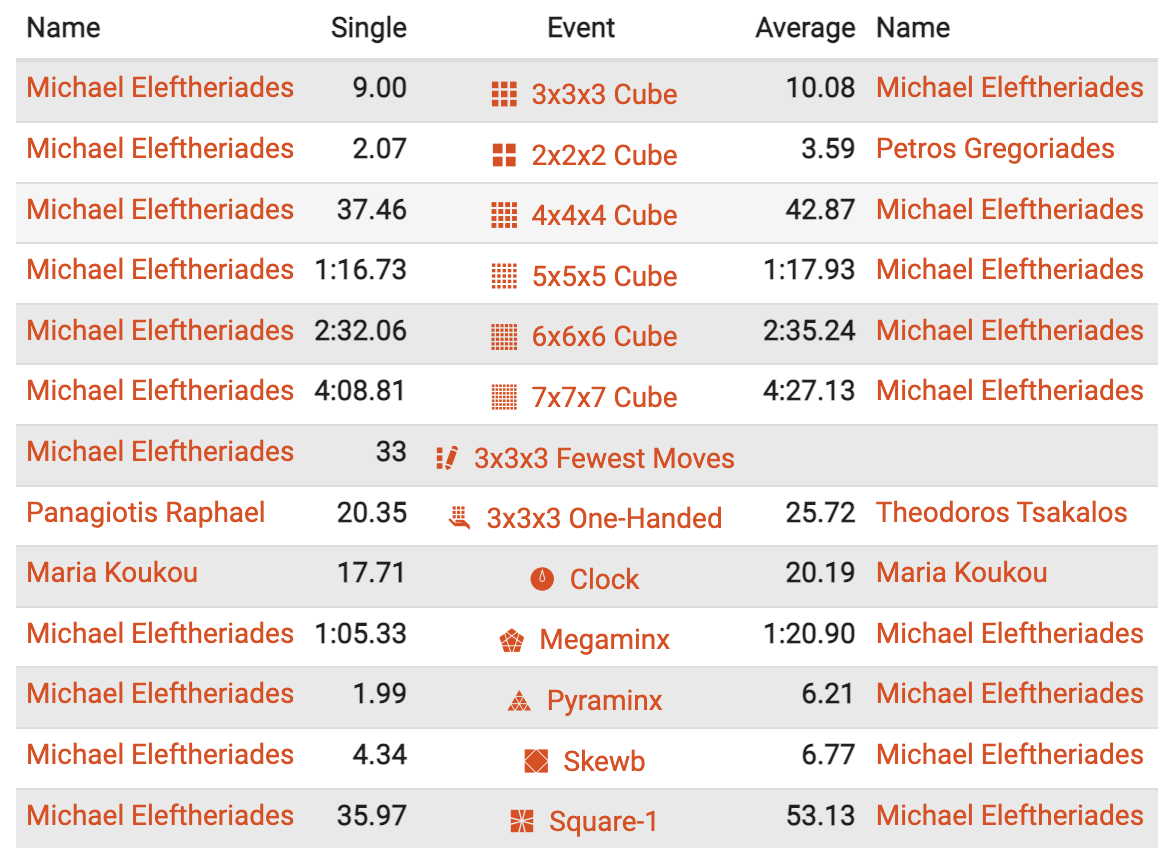Click the 7x7x7 Cube grid icon
The height and width of the screenshot is (858, 1158).
(504, 397)
